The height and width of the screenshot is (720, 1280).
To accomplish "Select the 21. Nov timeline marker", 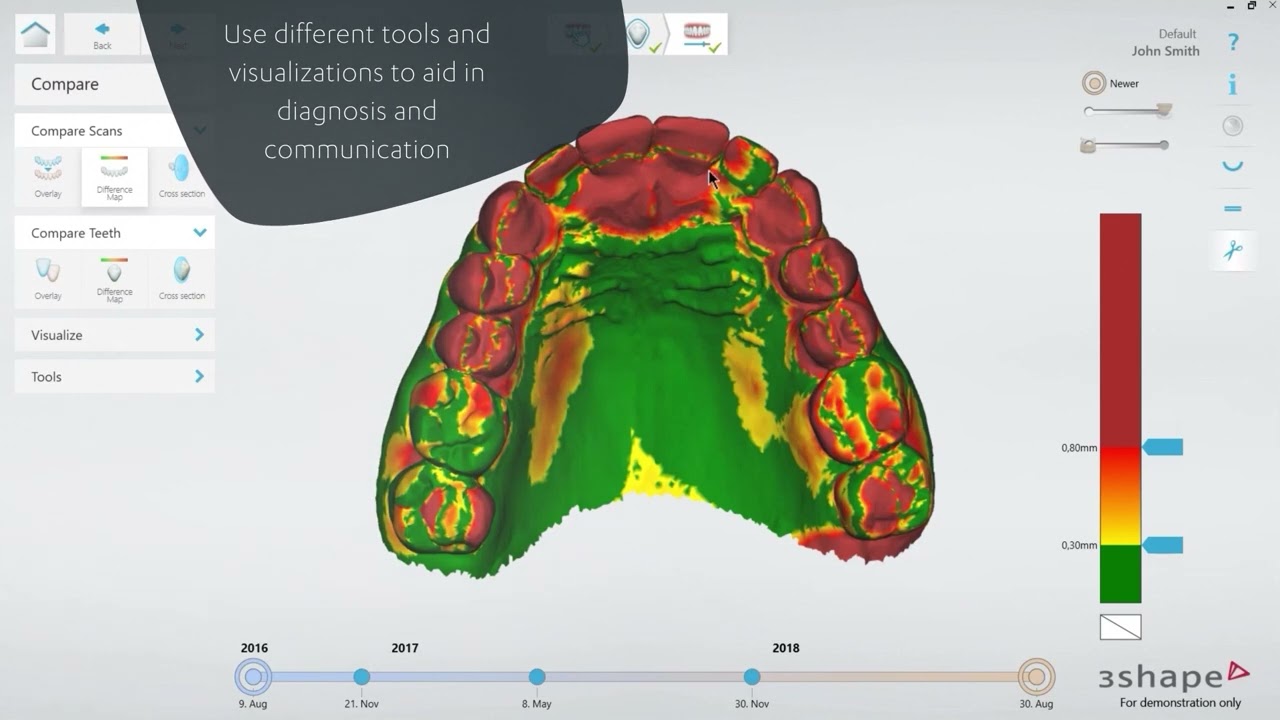I will coord(362,677).
